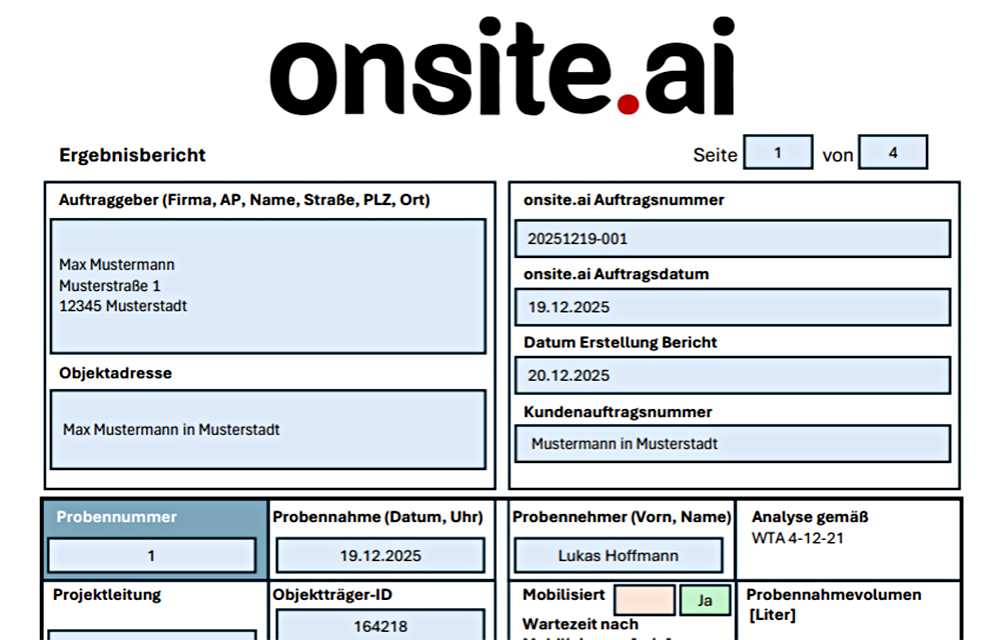The image size is (1000, 640).
Task: Click the Datum Erstellung Bericht field
Action: coord(732,376)
